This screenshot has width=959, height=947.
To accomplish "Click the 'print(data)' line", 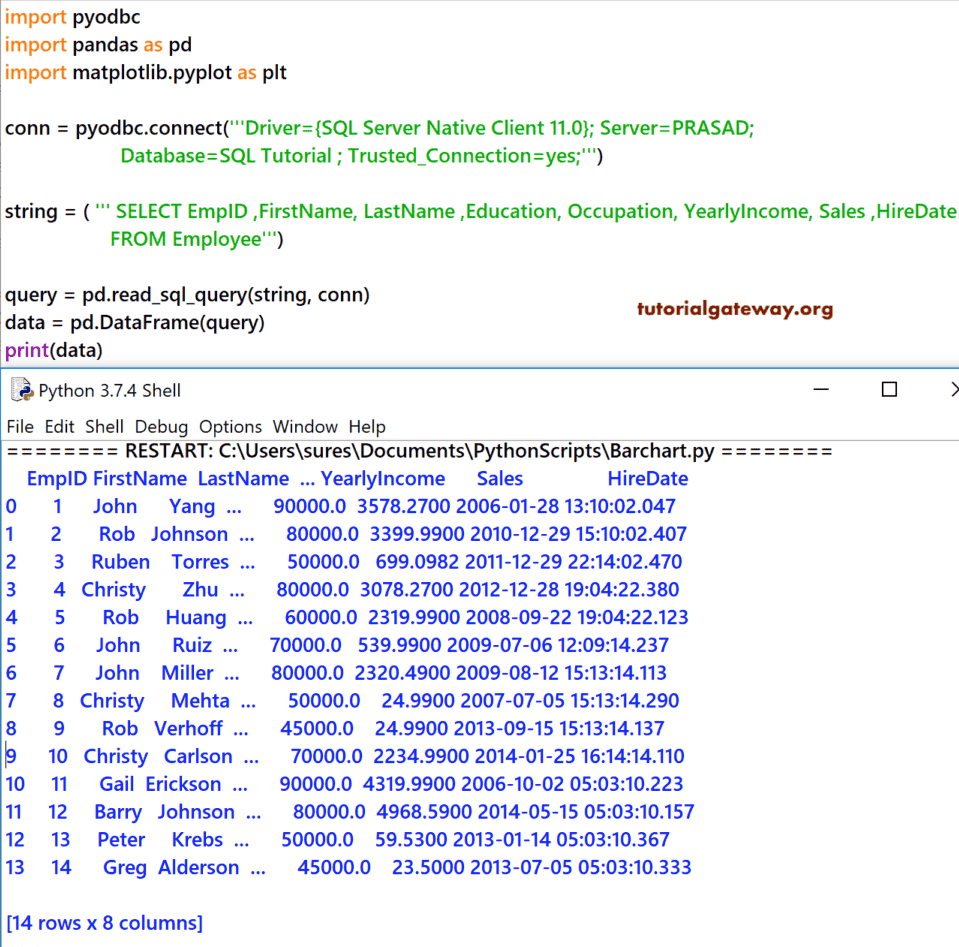I will pos(54,351).
